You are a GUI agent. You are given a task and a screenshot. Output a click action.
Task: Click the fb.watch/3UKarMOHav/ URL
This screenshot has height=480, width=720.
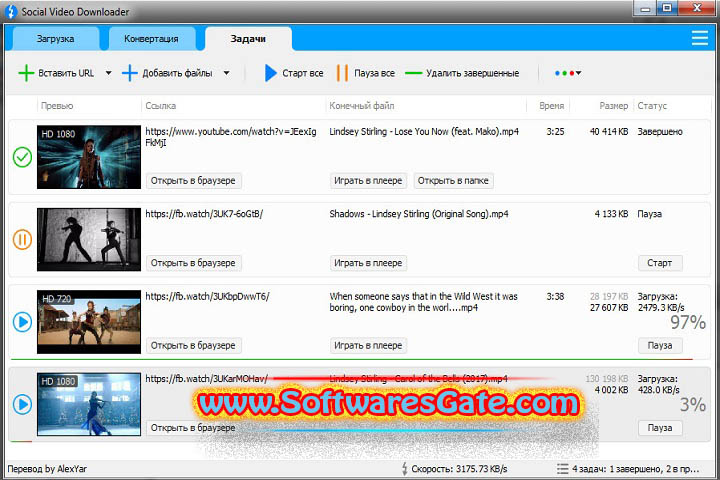click(x=207, y=379)
